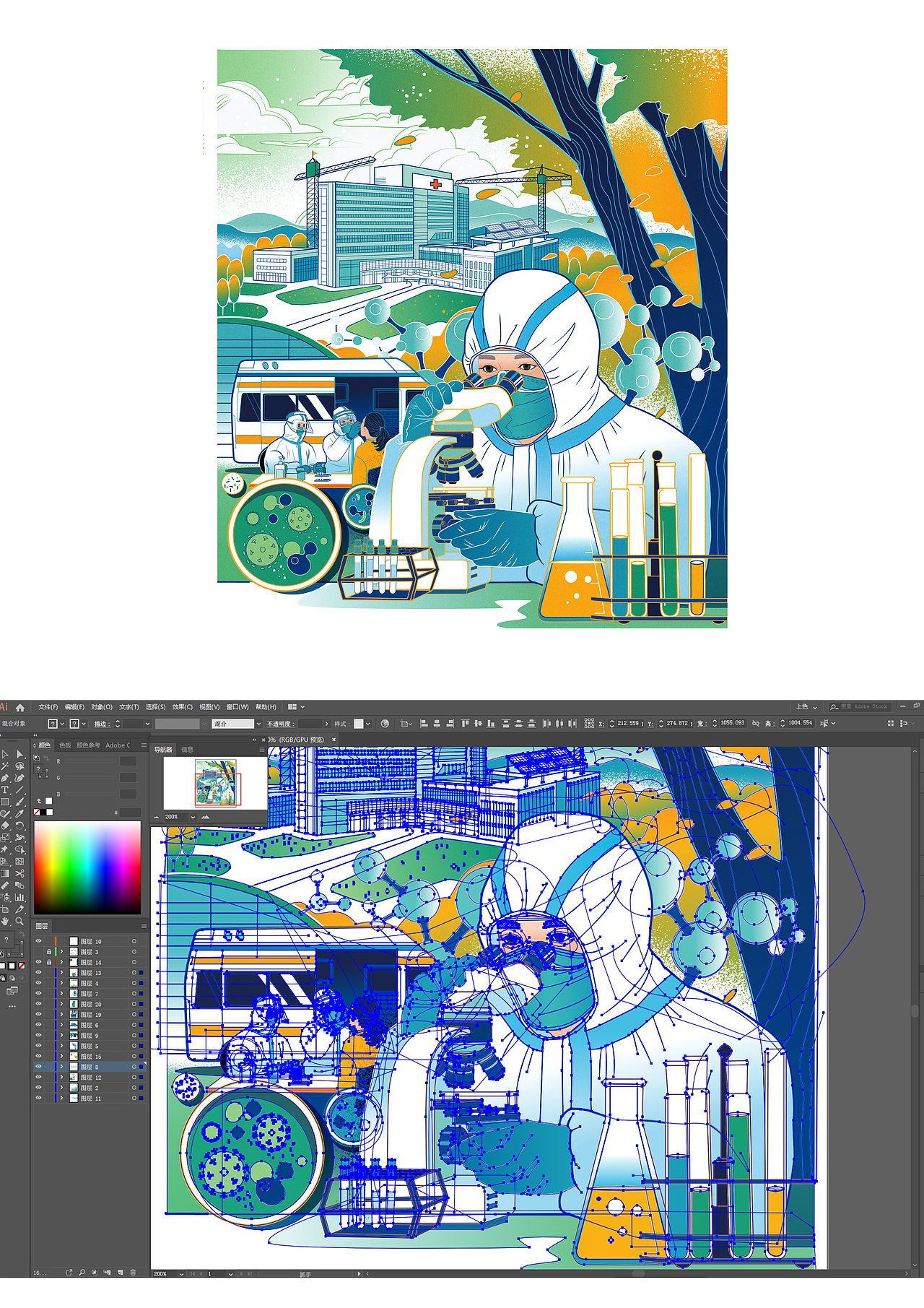Click the zoom in mountains icon in Navigator
The image size is (924, 1308).
(206, 817)
